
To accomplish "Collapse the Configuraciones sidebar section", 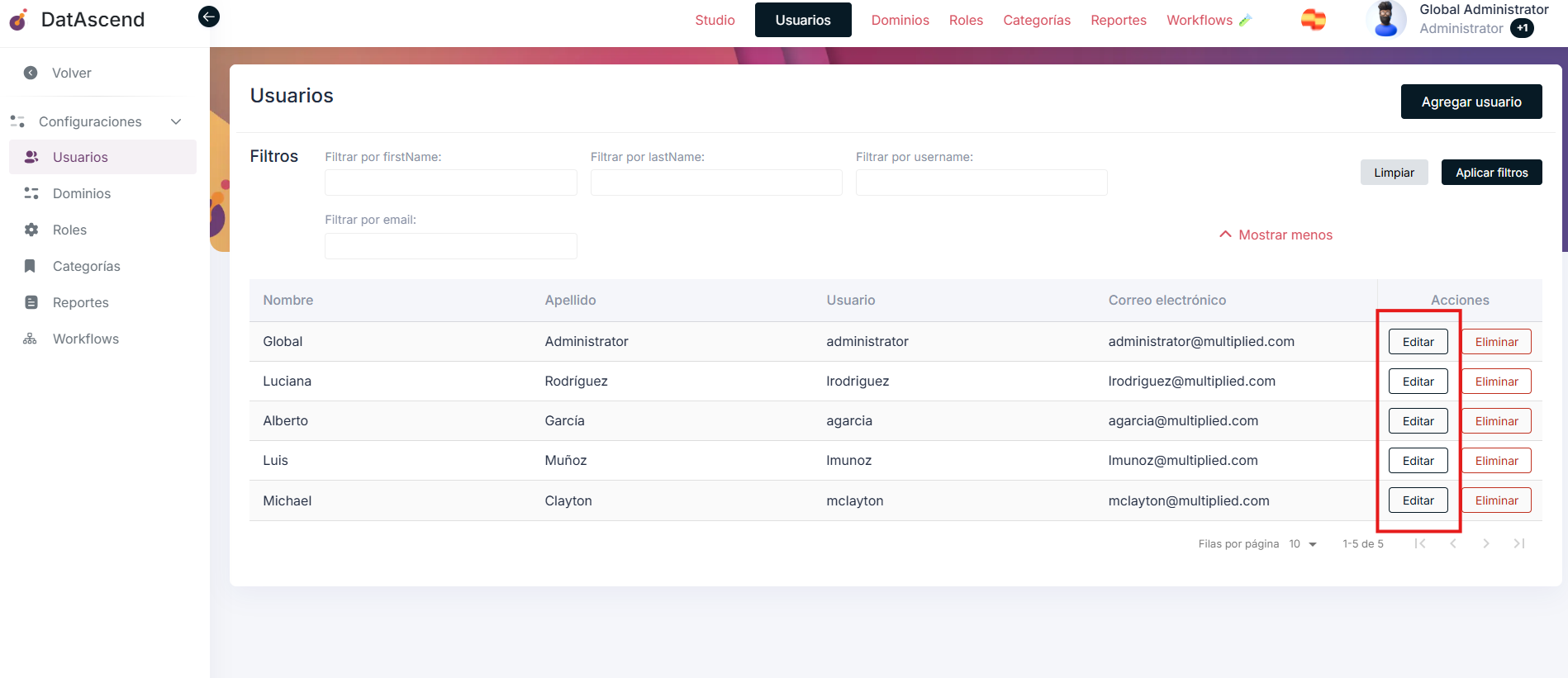I will [176, 121].
